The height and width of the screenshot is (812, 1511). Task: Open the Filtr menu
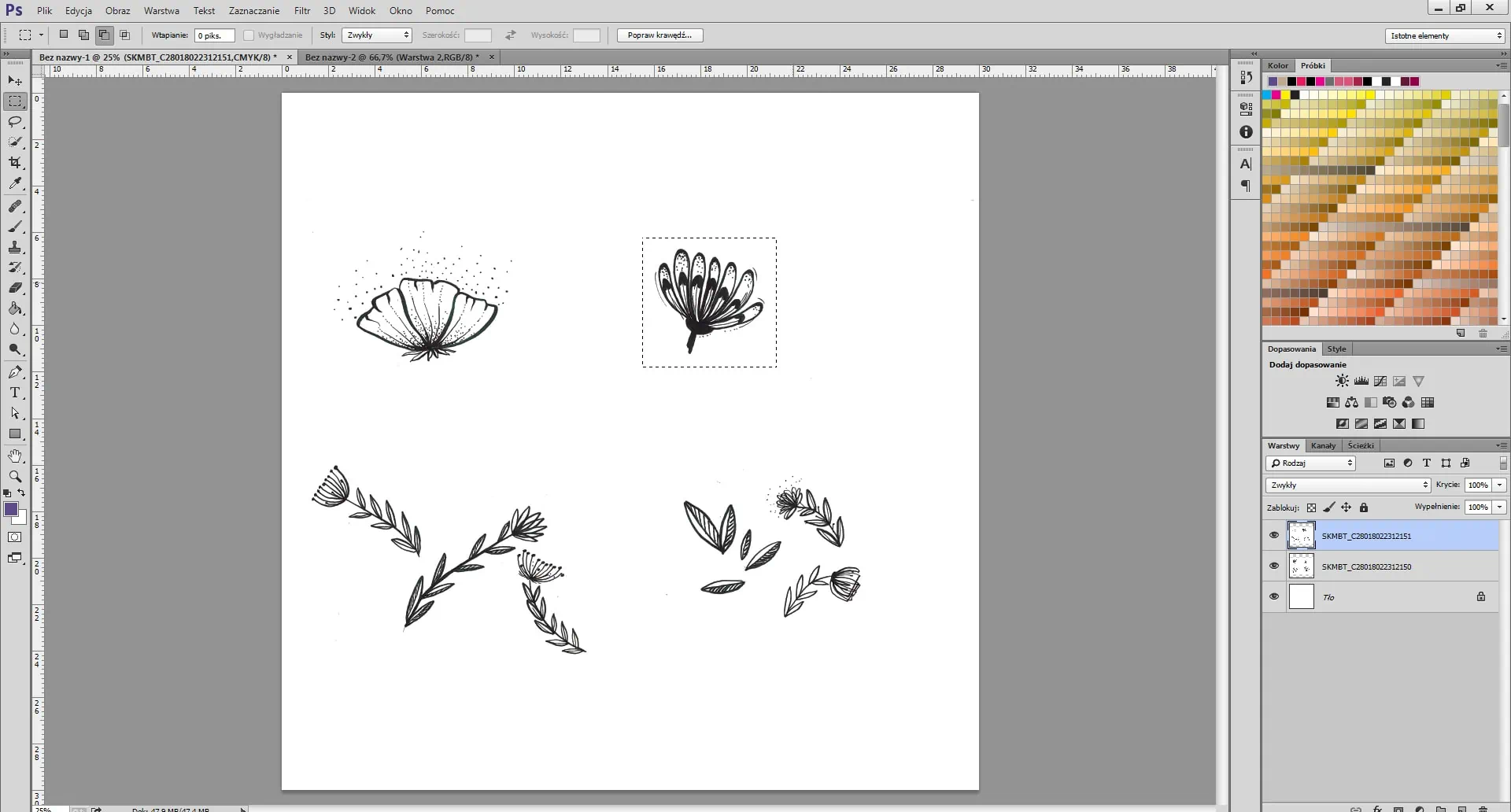pyautogui.click(x=302, y=11)
